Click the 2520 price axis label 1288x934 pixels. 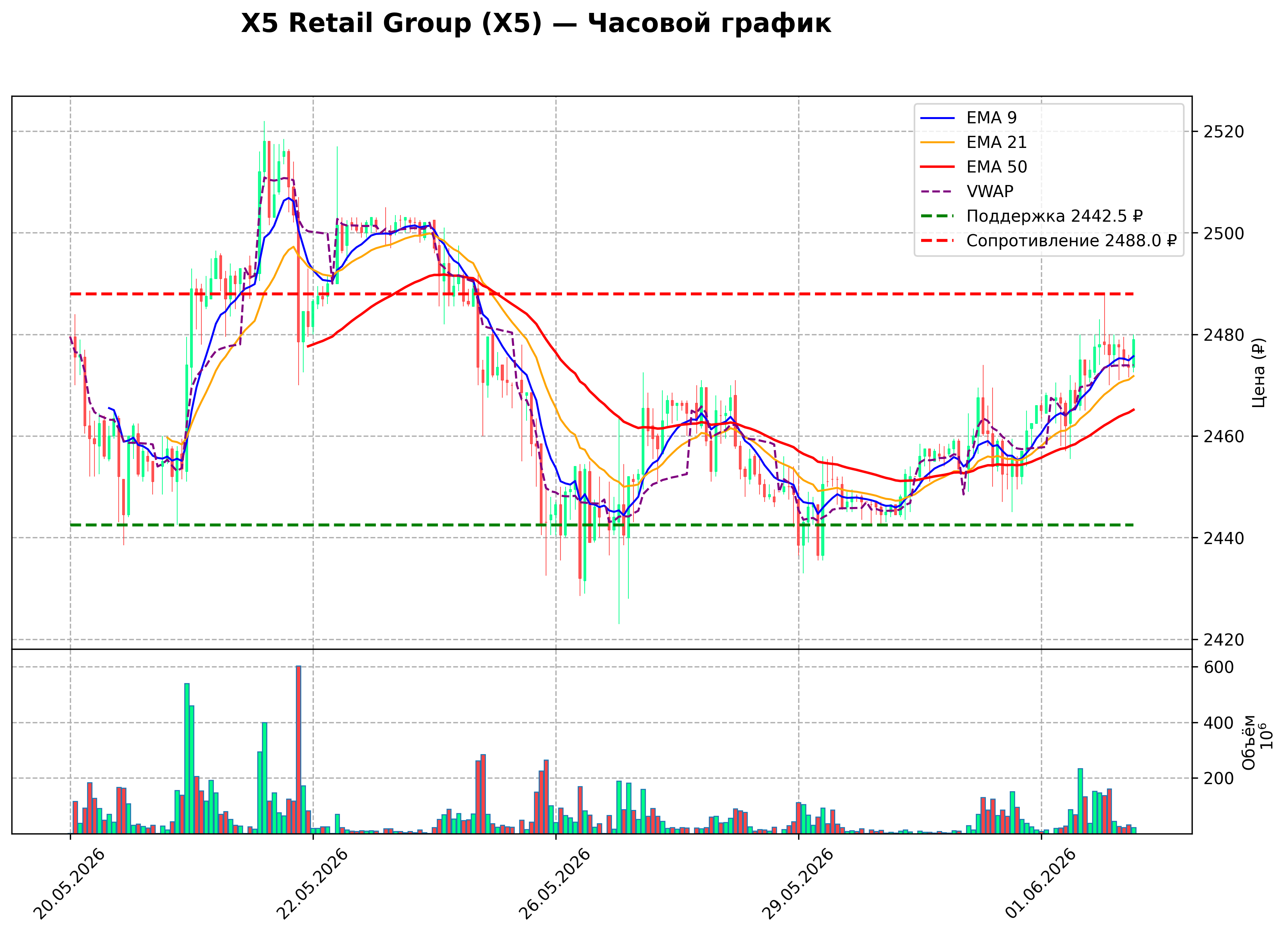coord(1224,132)
